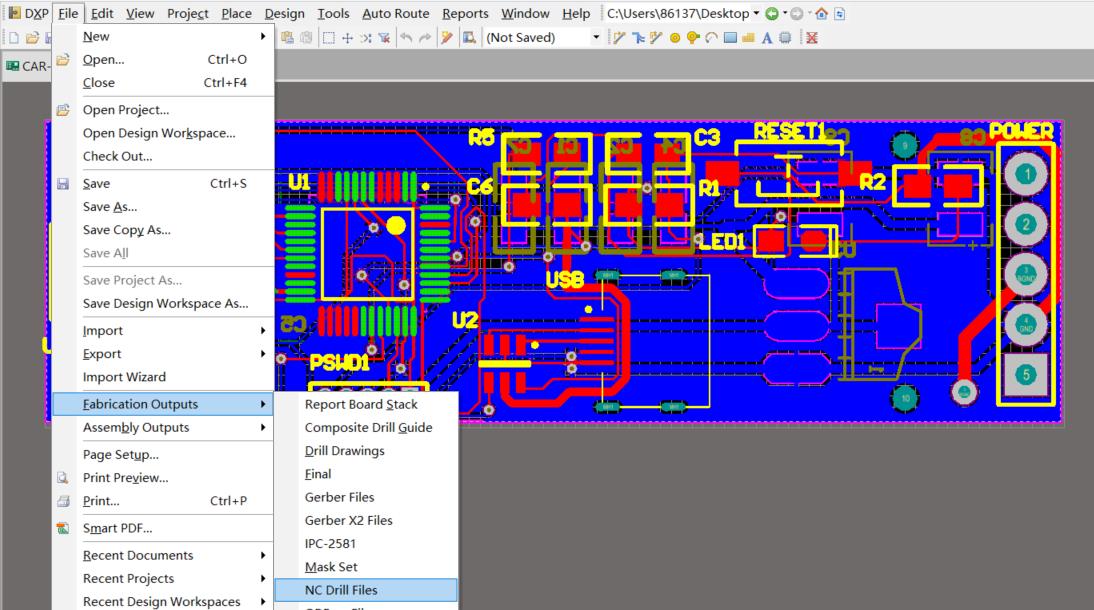Click the grey forward navigation button
The image size is (1094, 610).
(797, 13)
